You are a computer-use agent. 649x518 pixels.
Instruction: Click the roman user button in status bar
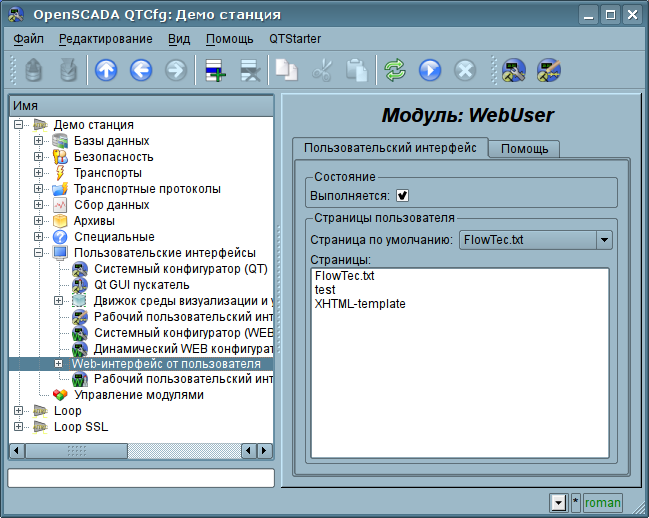click(602, 502)
